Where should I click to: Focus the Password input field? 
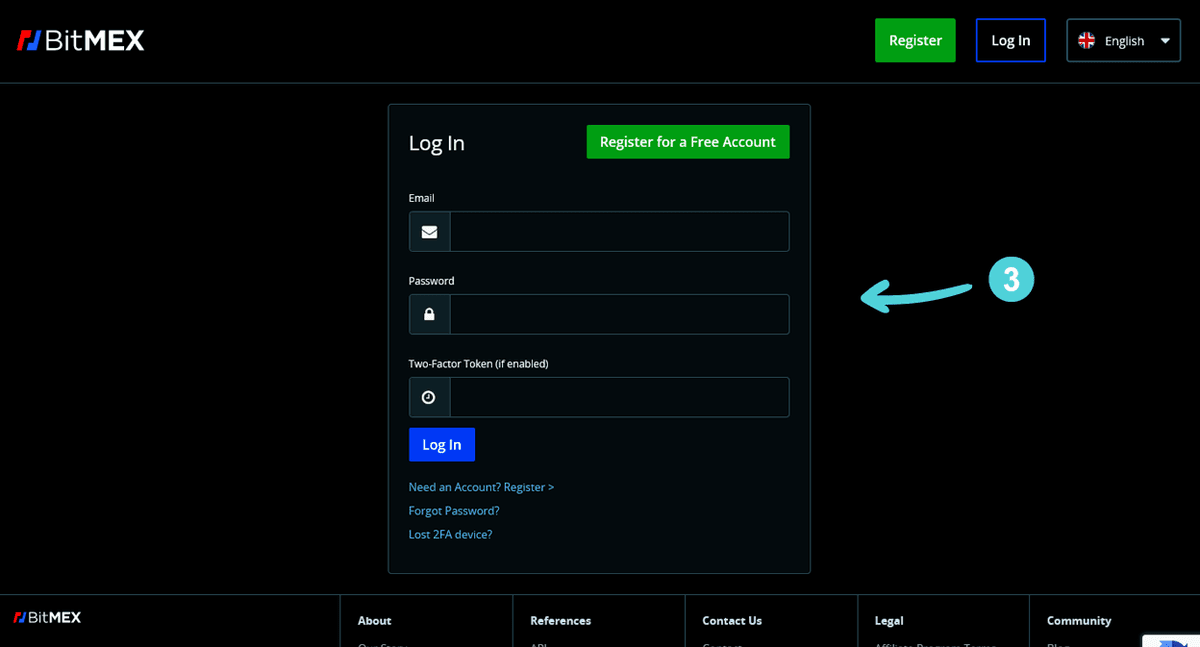coord(620,314)
